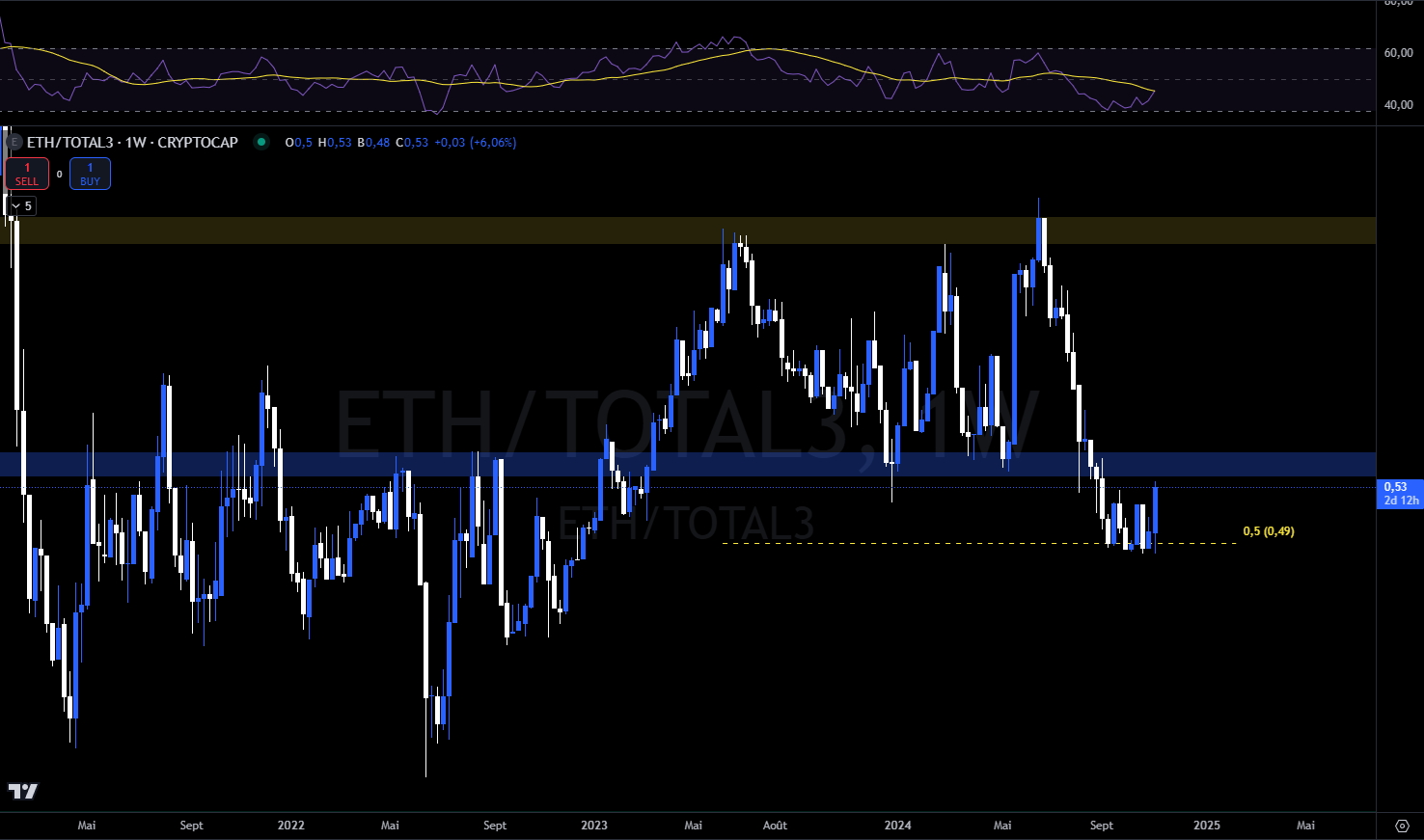Click the 2025 label on the time axis

click(x=1206, y=825)
